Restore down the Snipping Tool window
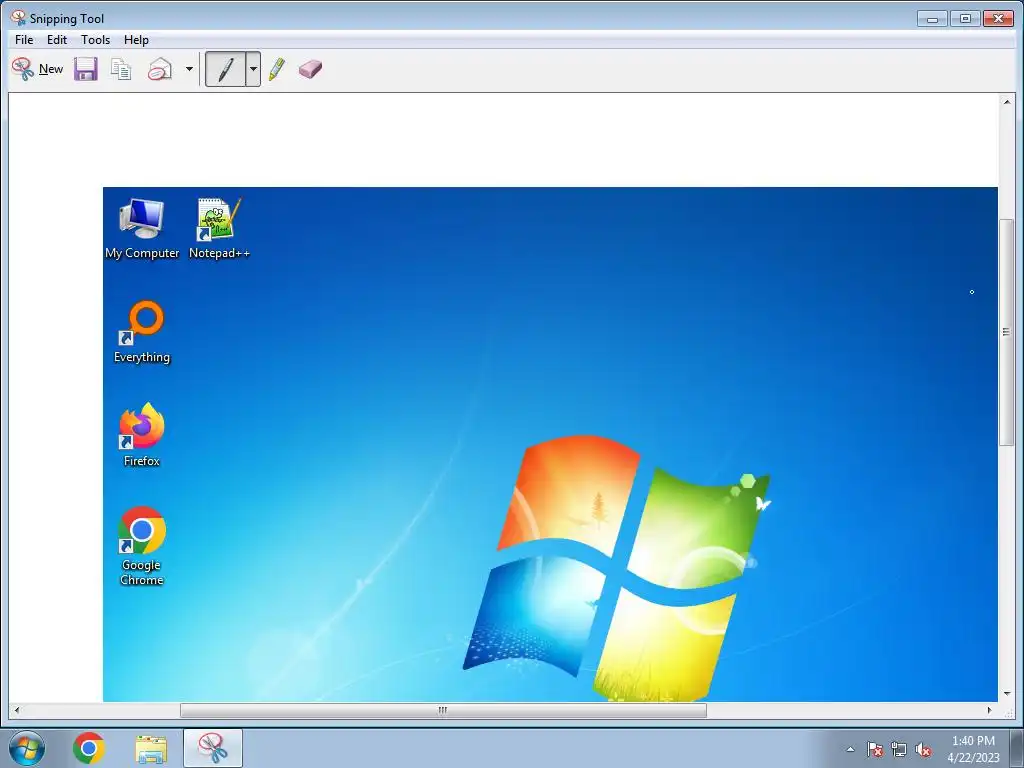 pos(965,18)
